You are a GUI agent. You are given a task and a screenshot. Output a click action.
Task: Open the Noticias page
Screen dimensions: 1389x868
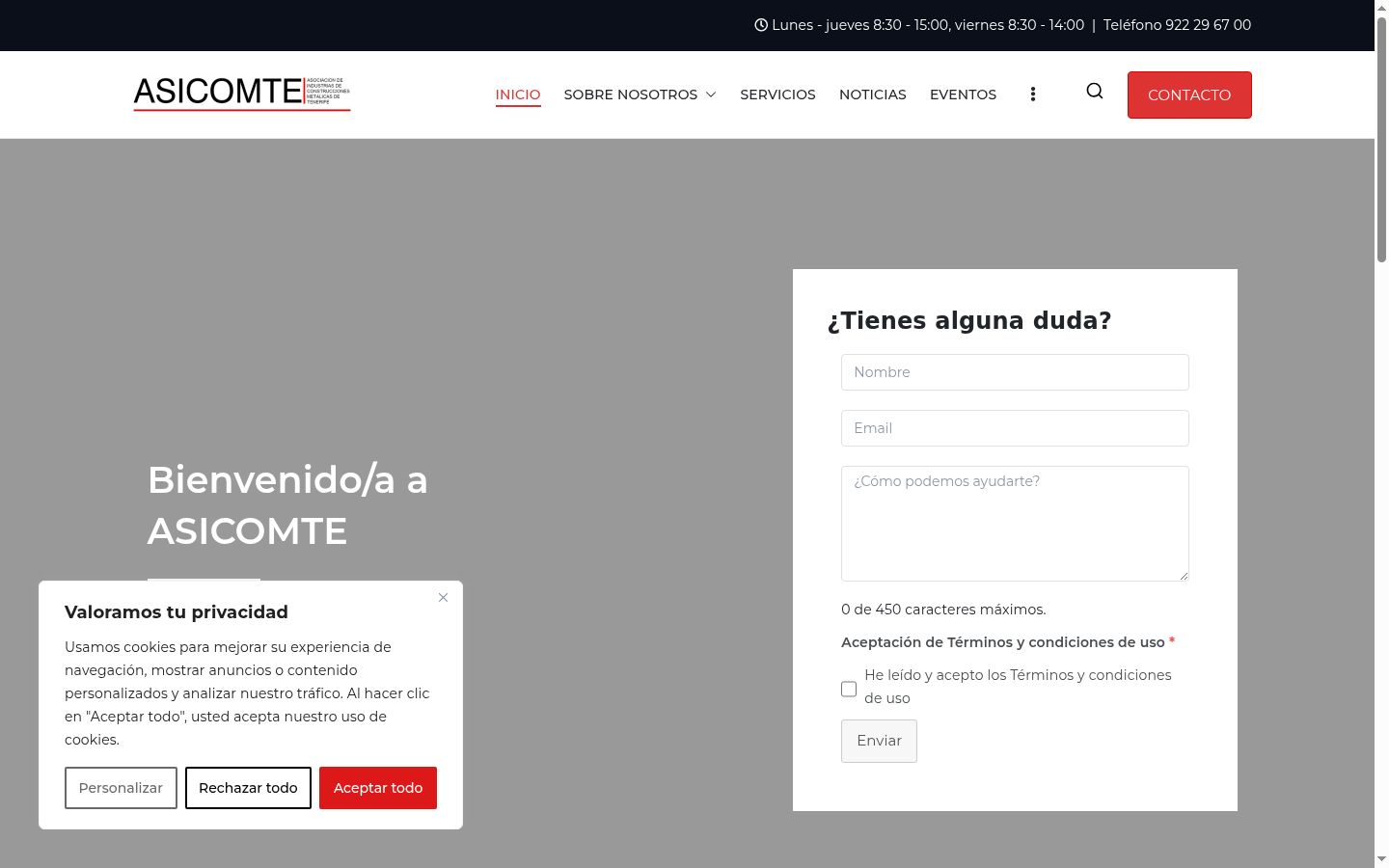pyautogui.click(x=873, y=95)
